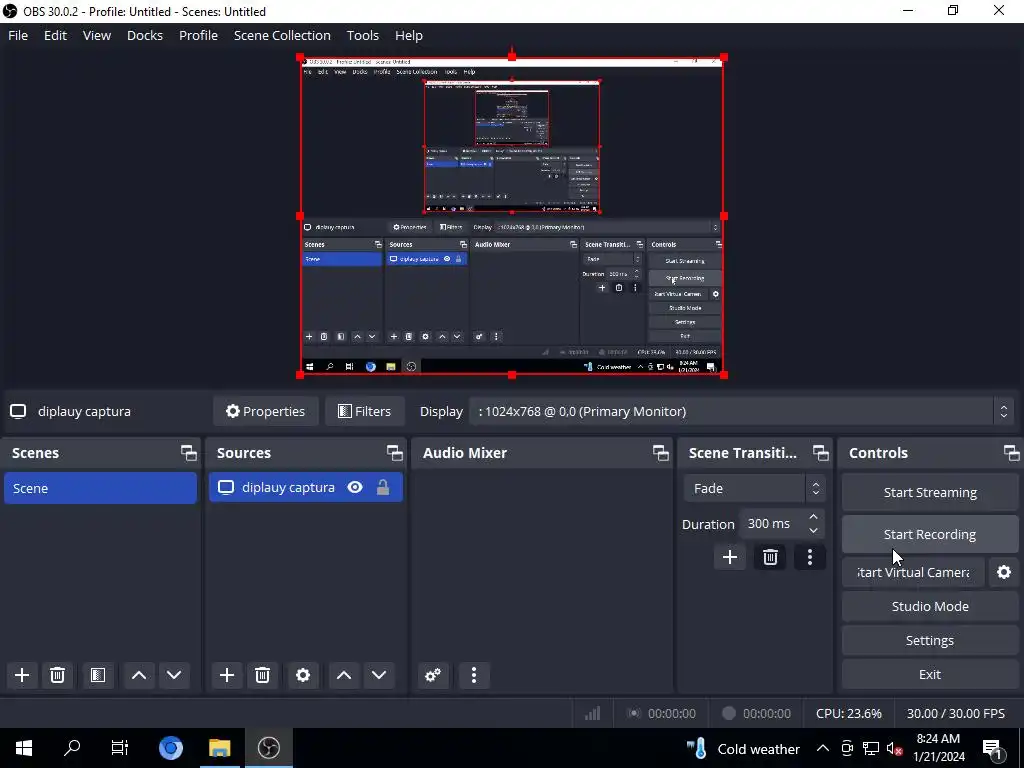Viewport: 1024px width, 768px height.
Task: Remove selected scene with trash icon
Action: click(57, 675)
